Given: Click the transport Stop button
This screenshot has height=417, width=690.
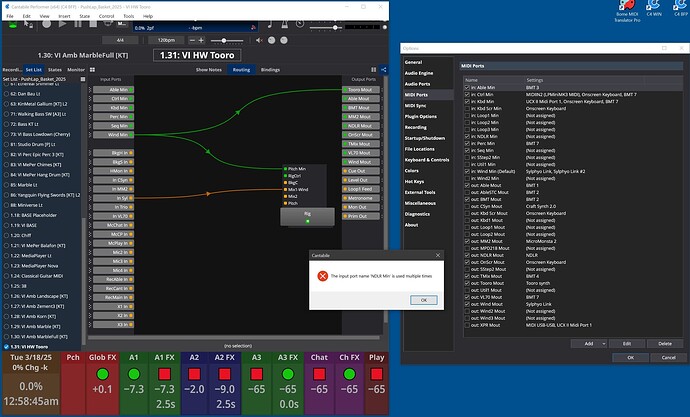Looking at the screenshot, I should [93, 24].
